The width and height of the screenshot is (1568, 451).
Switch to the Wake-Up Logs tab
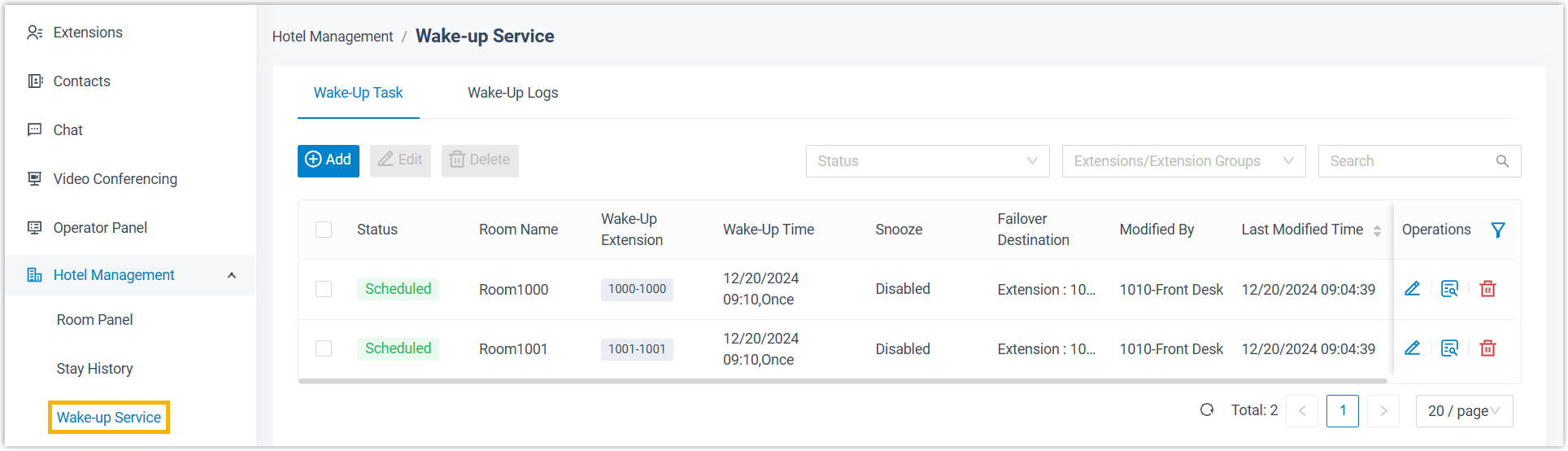tap(512, 93)
